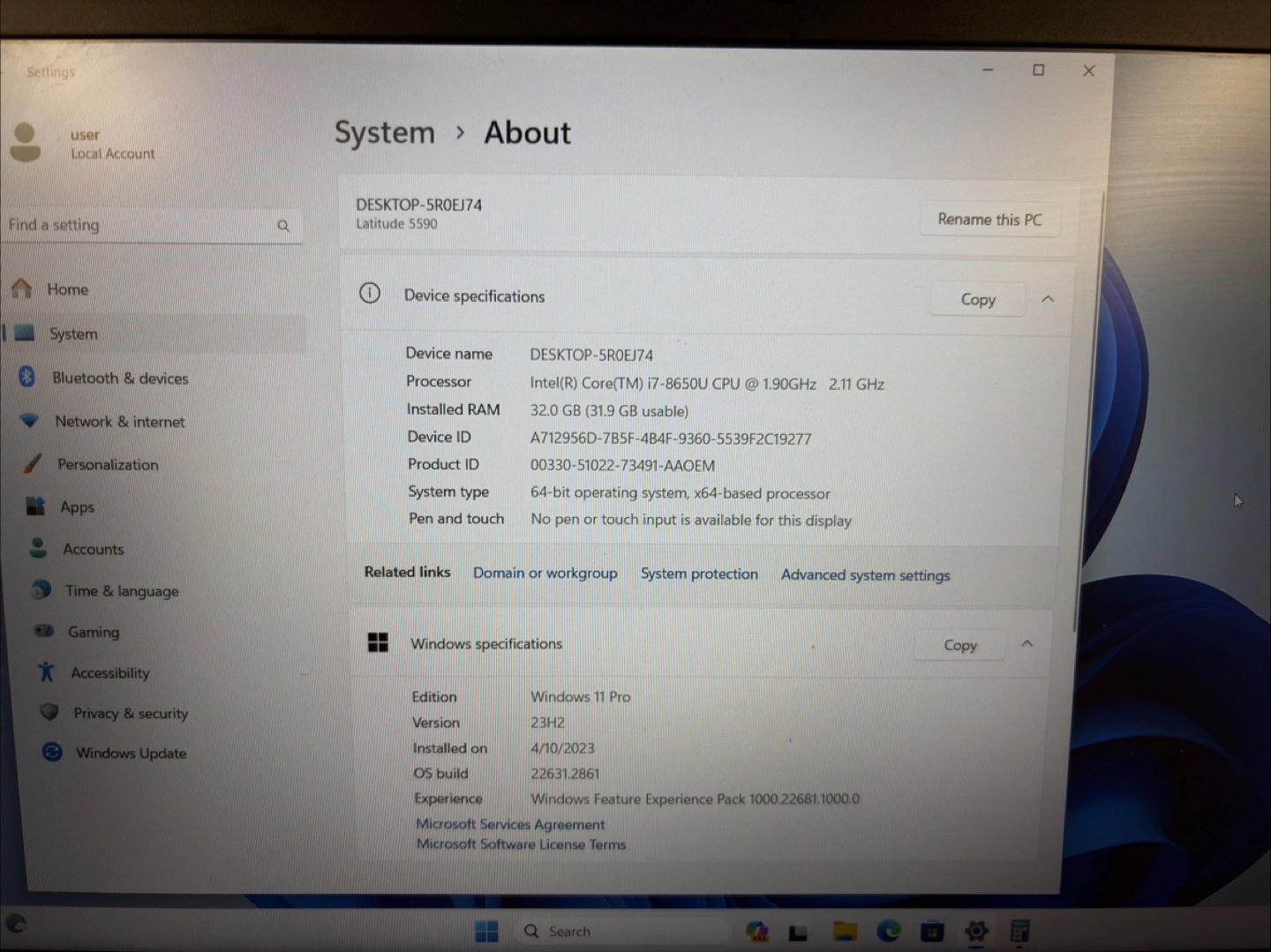Open Microsoft Store from the taskbar
Viewport: 1271px width, 952px height.
coord(932,932)
